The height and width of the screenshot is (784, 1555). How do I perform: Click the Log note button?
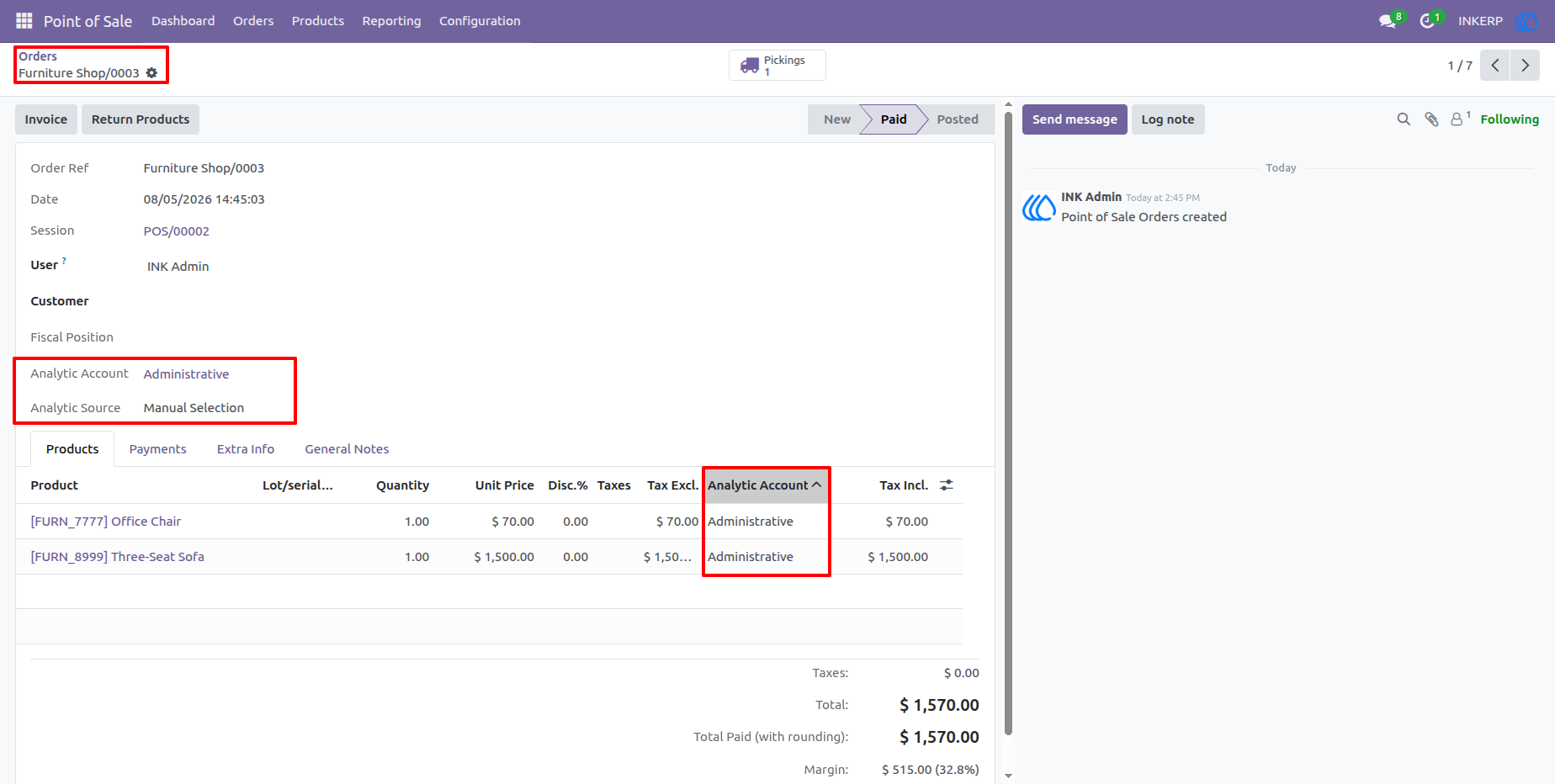1168,119
